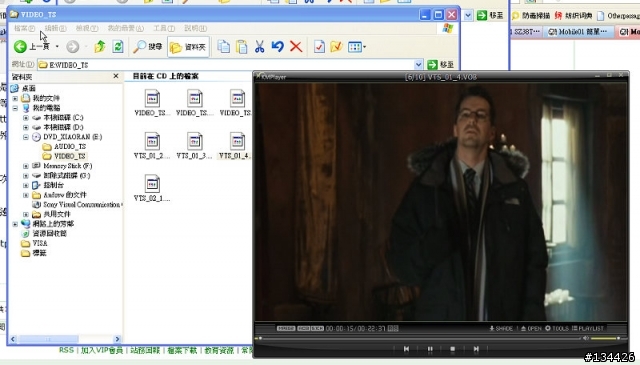Expand the local disk (C:) node
Screen dimensions: 640x365
(26, 118)
